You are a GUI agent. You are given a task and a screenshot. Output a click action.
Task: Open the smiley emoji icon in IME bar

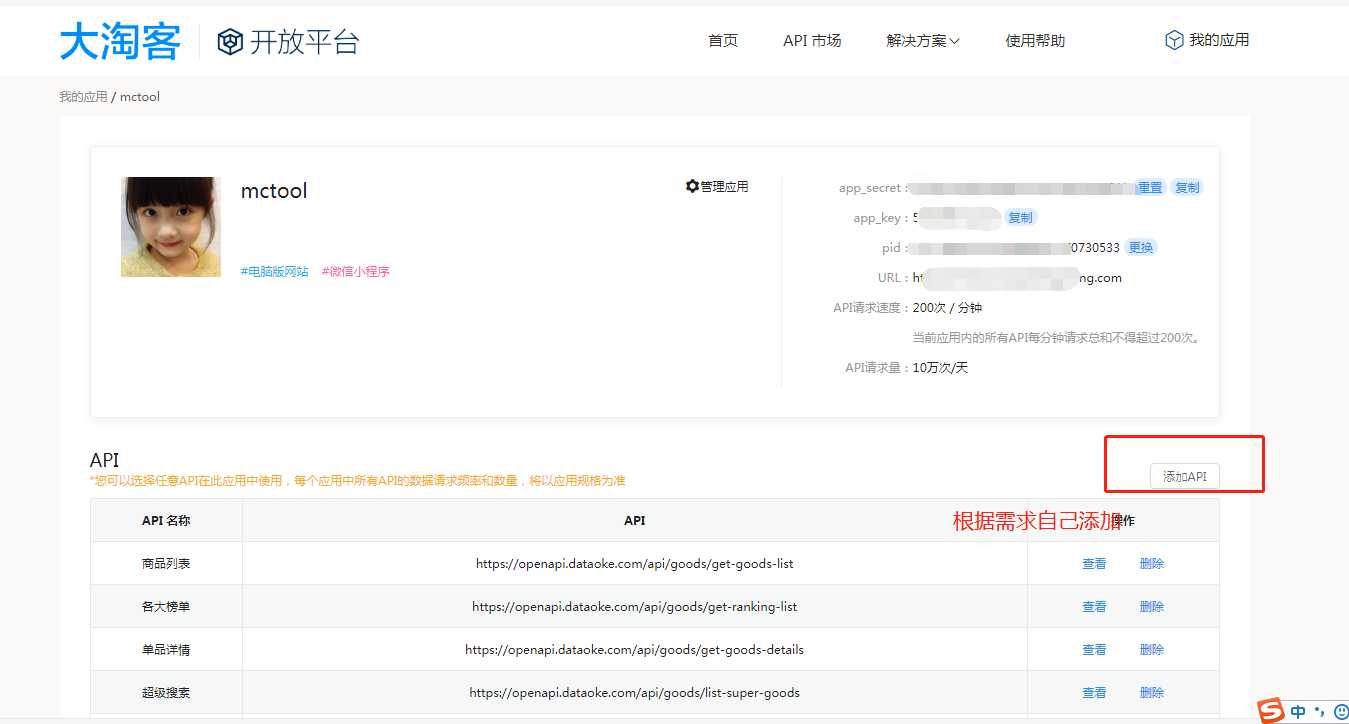[1341, 712]
